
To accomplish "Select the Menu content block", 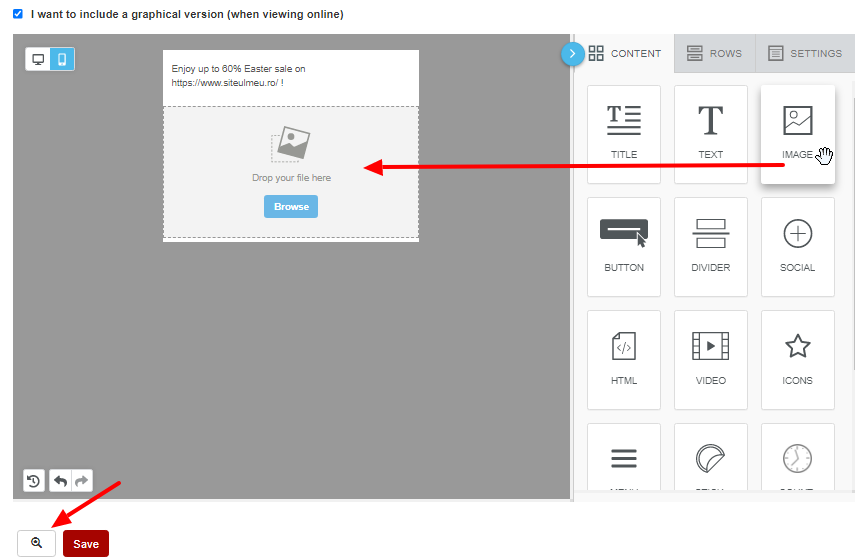I will tap(624, 457).
